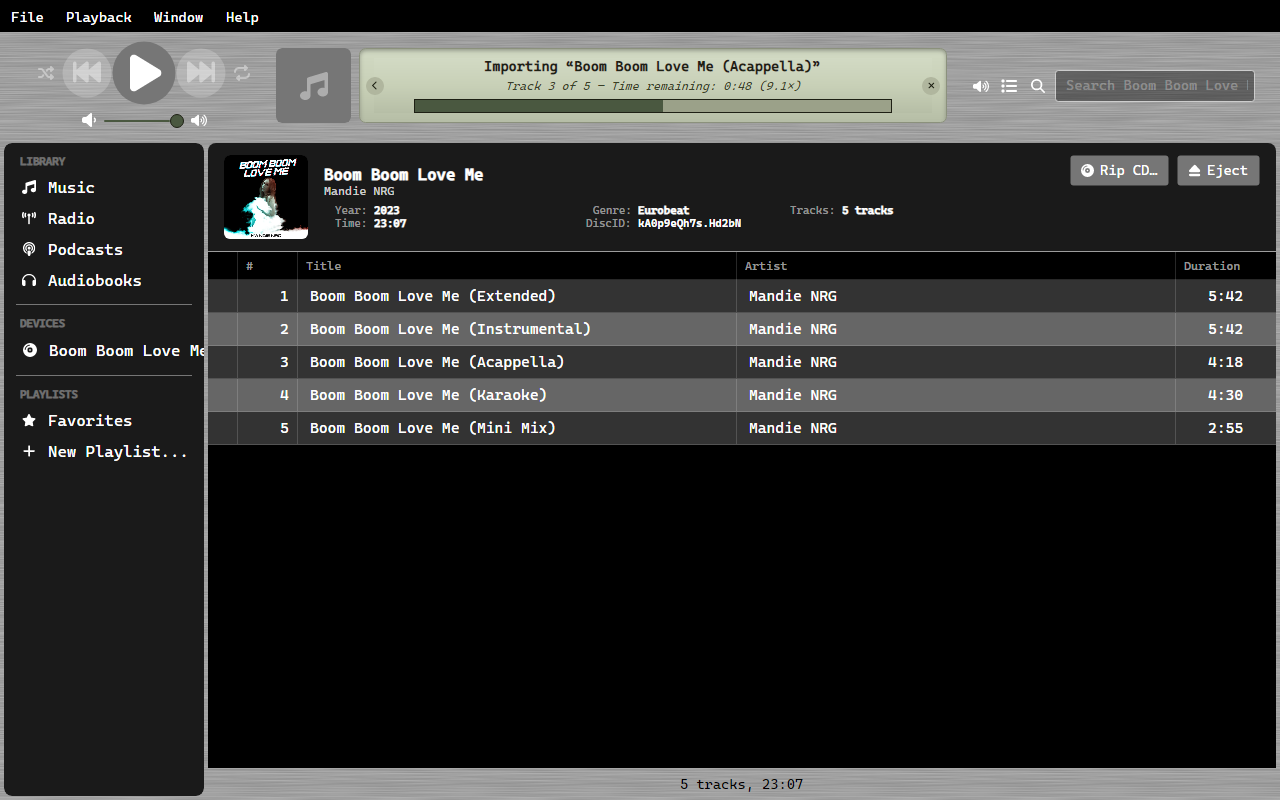Image resolution: width=1280 pixels, height=800 pixels.
Task: Sort by the # column header
Action: point(267,266)
